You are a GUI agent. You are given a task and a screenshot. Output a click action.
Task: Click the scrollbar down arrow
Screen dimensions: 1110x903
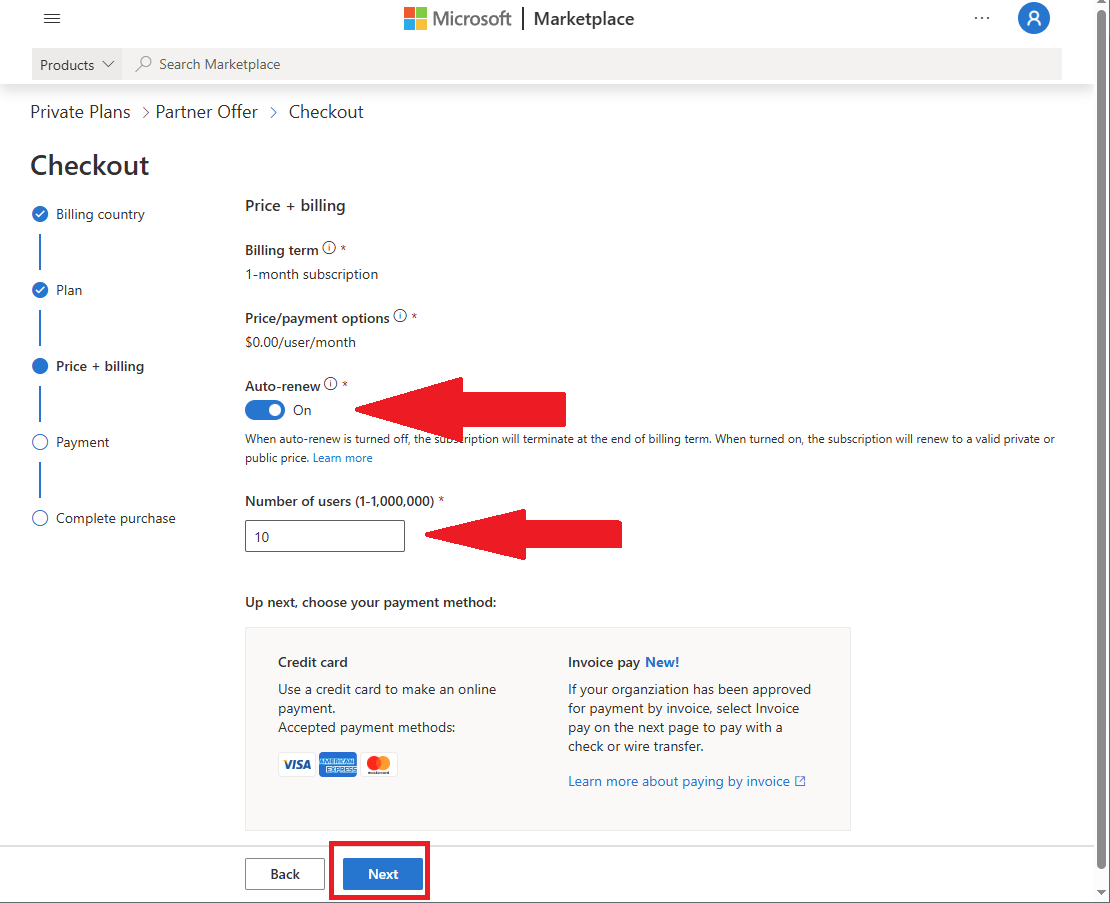[1102, 892]
